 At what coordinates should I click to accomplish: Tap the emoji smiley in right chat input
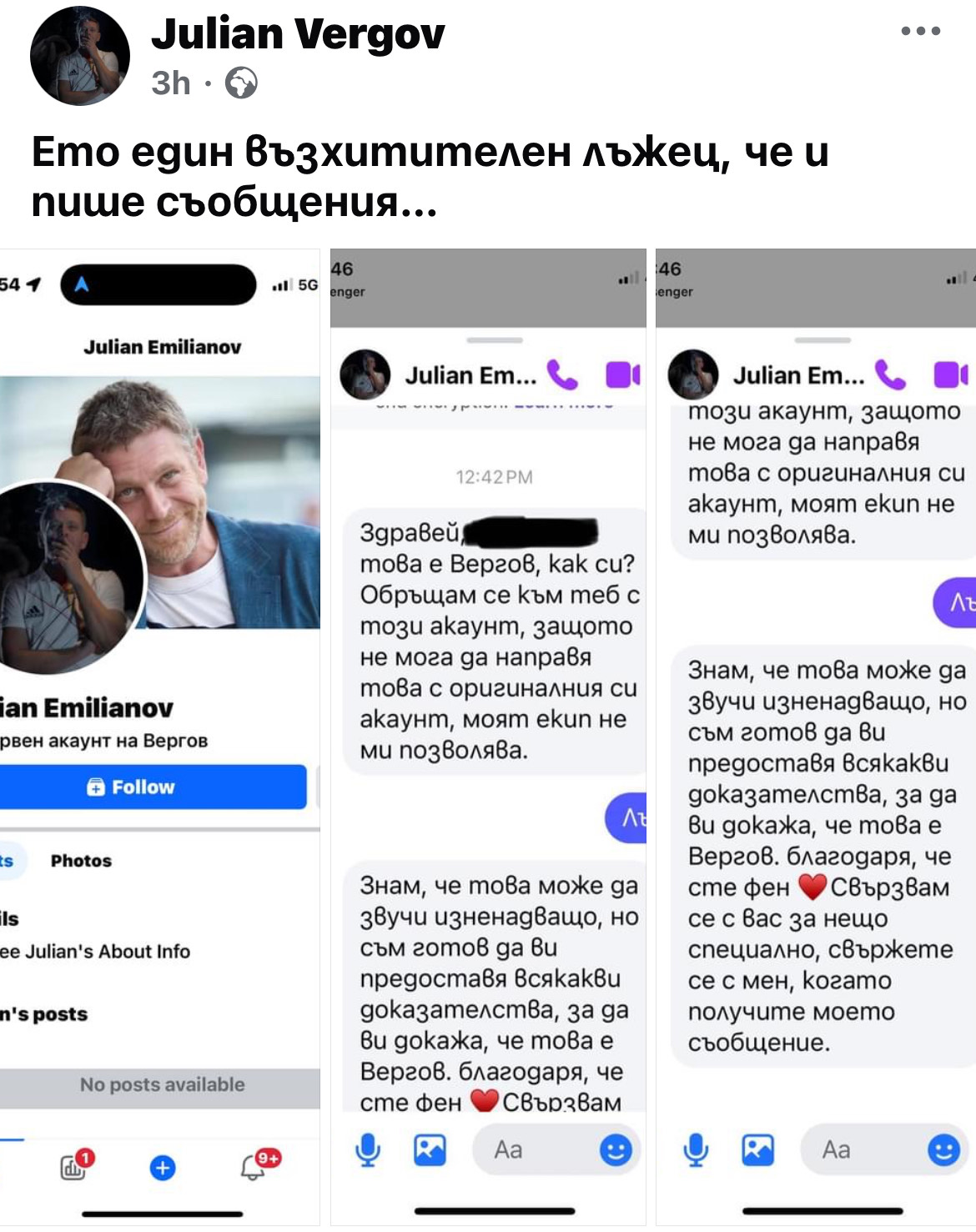(x=943, y=1150)
